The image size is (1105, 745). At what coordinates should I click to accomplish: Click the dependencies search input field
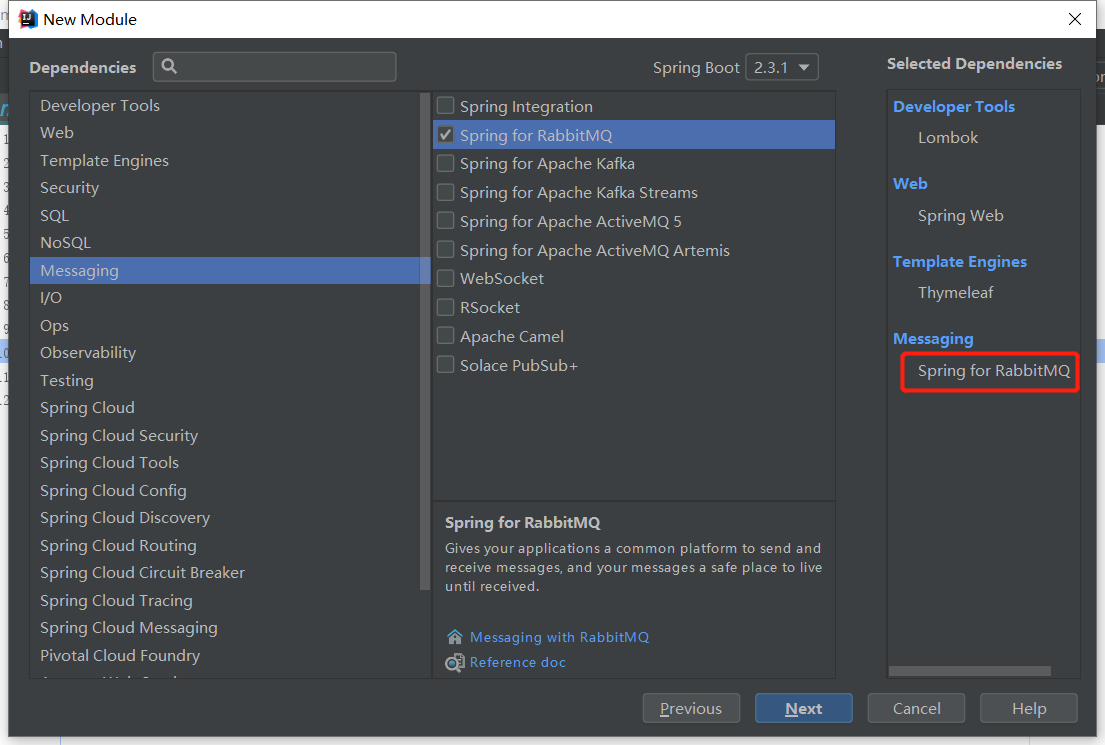tap(275, 66)
